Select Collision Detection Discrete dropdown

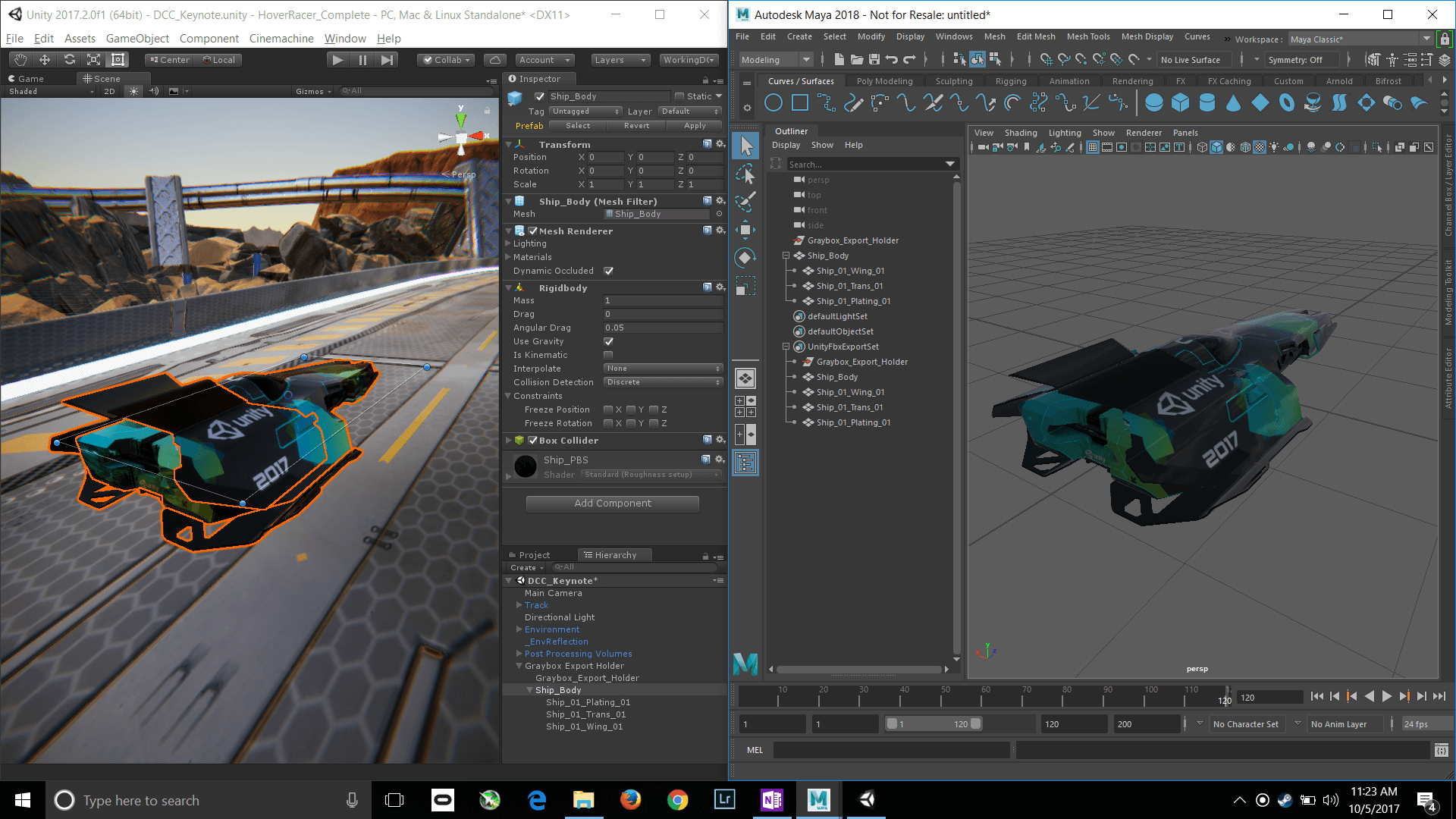pyautogui.click(x=661, y=381)
